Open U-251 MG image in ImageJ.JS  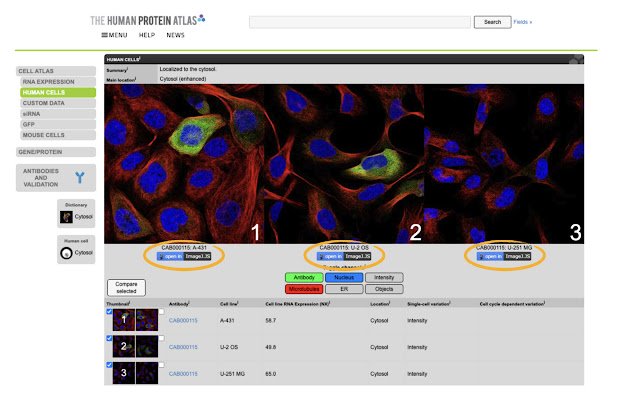(x=504, y=256)
